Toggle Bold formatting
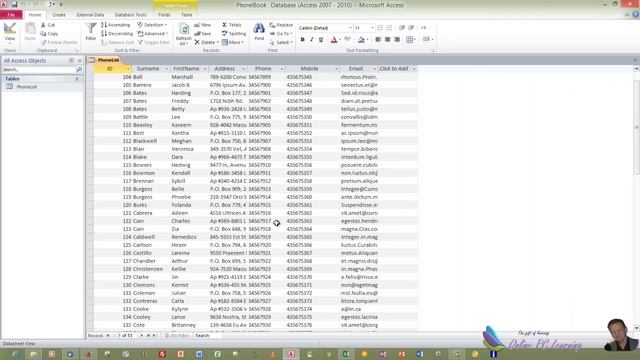The image size is (640, 360). tap(302, 40)
